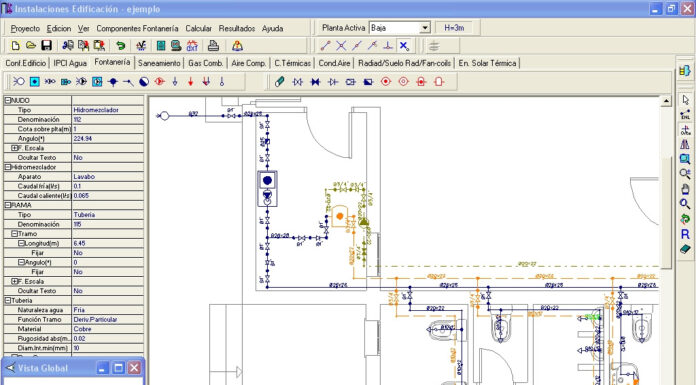Expand F. Escala under RAMA
This screenshot has width=696, height=385.
(x=14, y=281)
